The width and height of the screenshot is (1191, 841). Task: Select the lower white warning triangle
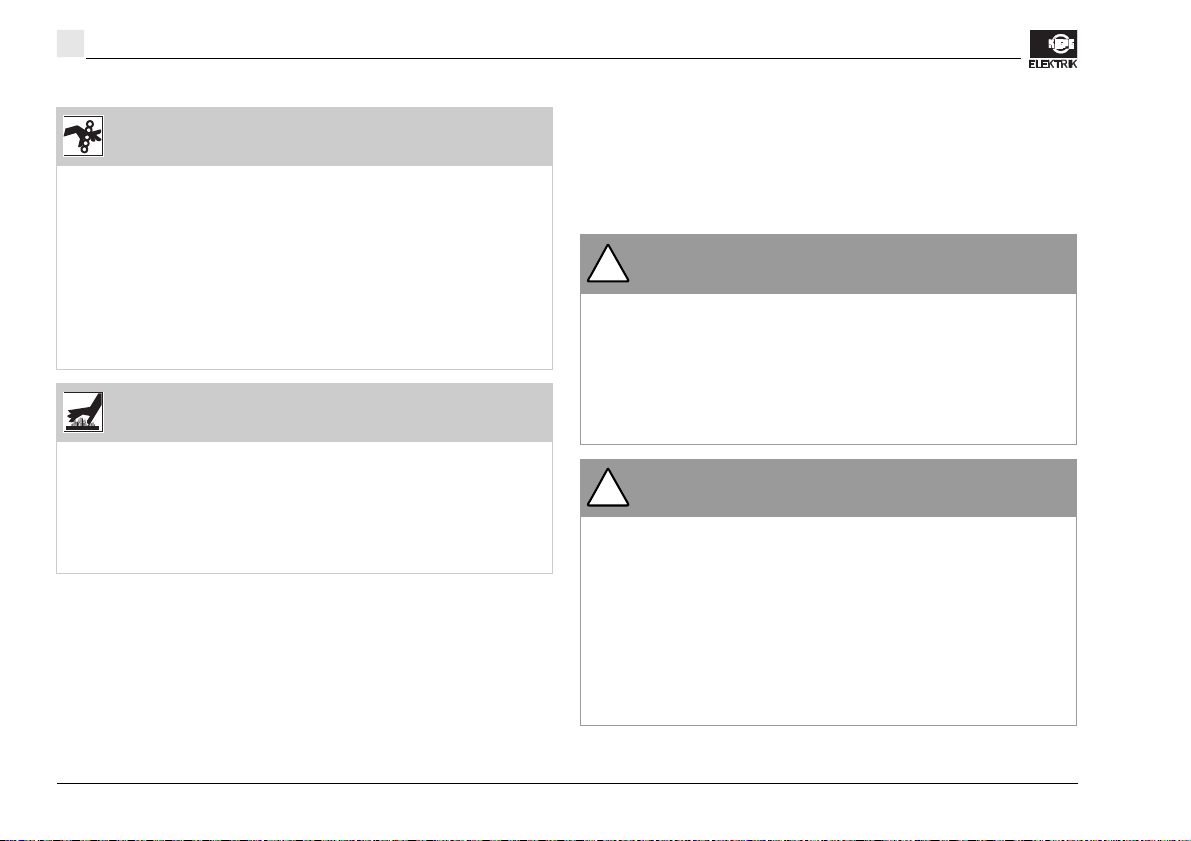click(x=608, y=488)
